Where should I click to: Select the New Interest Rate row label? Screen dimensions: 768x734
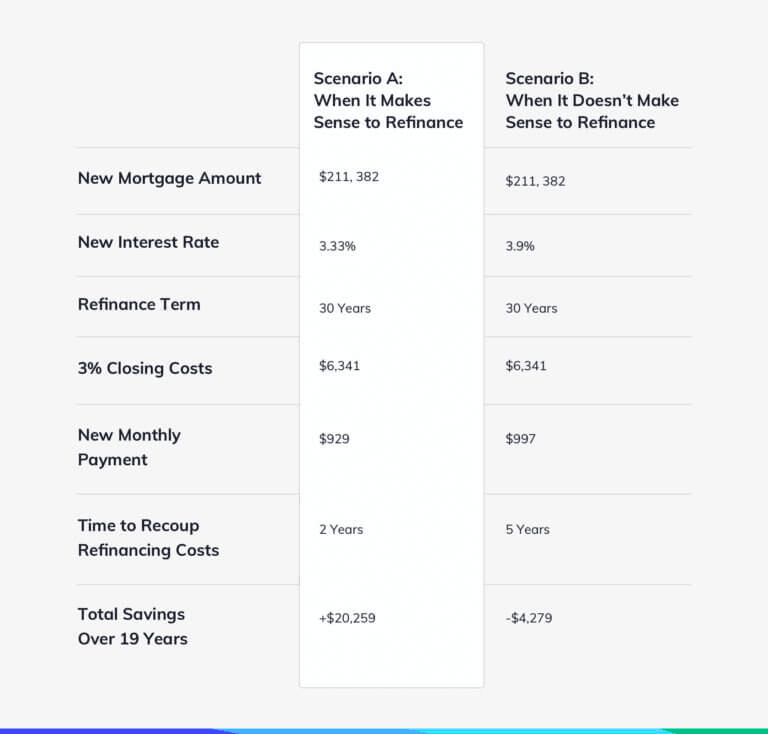(148, 242)
